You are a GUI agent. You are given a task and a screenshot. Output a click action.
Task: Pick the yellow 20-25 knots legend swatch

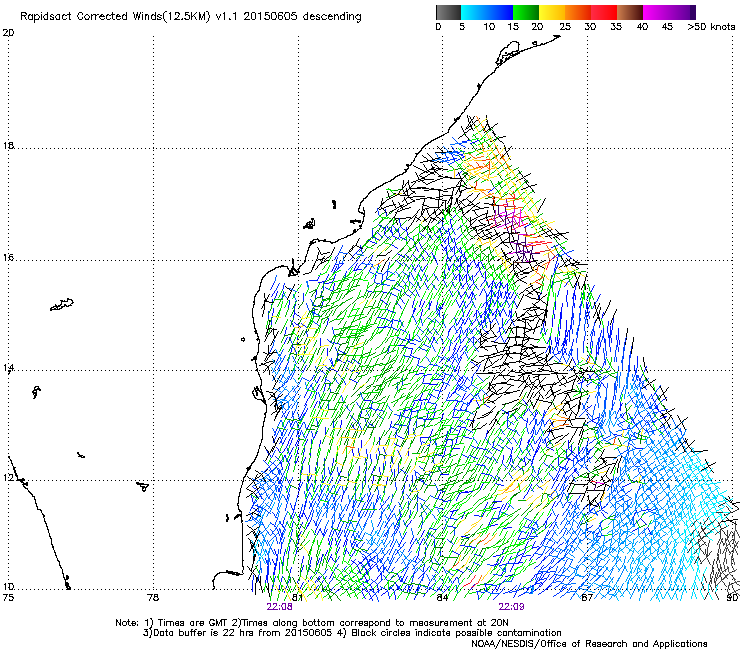[552, 12]
